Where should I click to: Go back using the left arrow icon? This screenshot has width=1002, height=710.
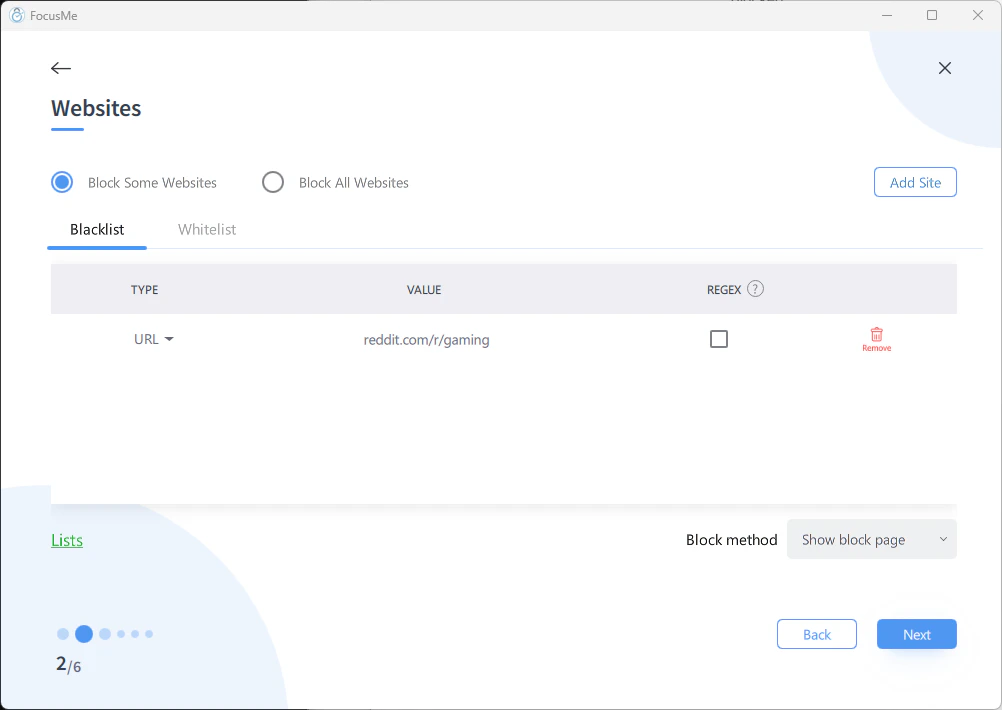tap(61, 68)
